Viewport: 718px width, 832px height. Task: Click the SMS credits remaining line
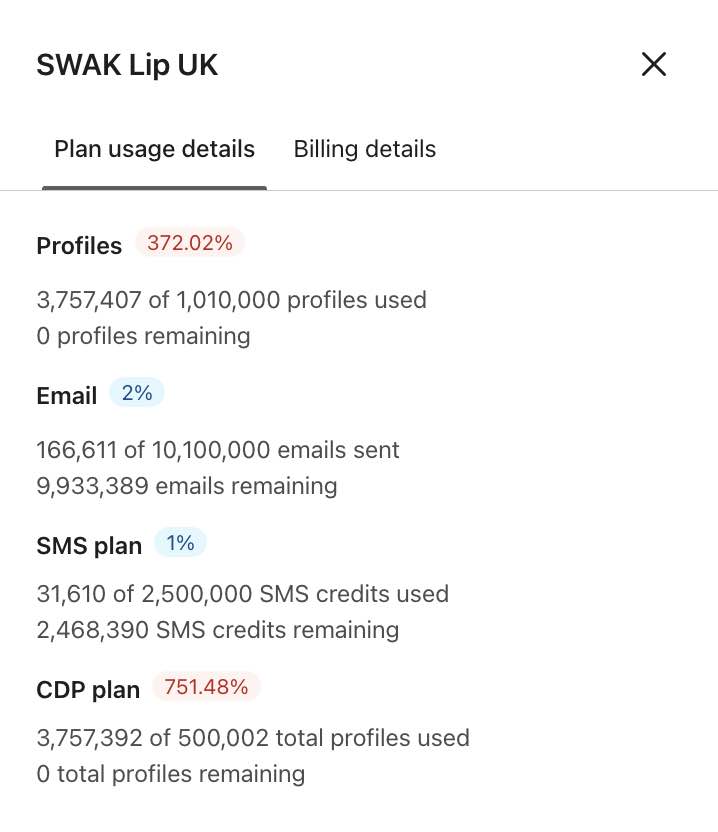click(217, 629)
